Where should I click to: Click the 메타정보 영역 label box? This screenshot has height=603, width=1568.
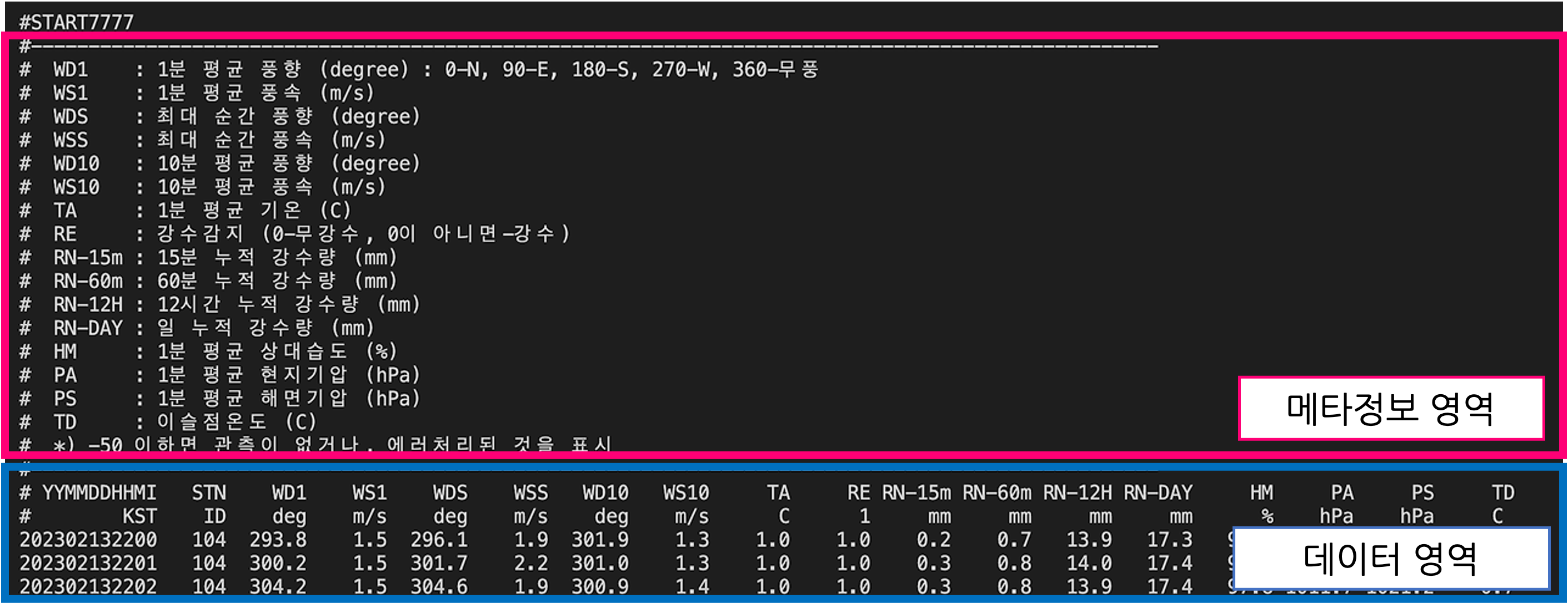point(1390,408)
